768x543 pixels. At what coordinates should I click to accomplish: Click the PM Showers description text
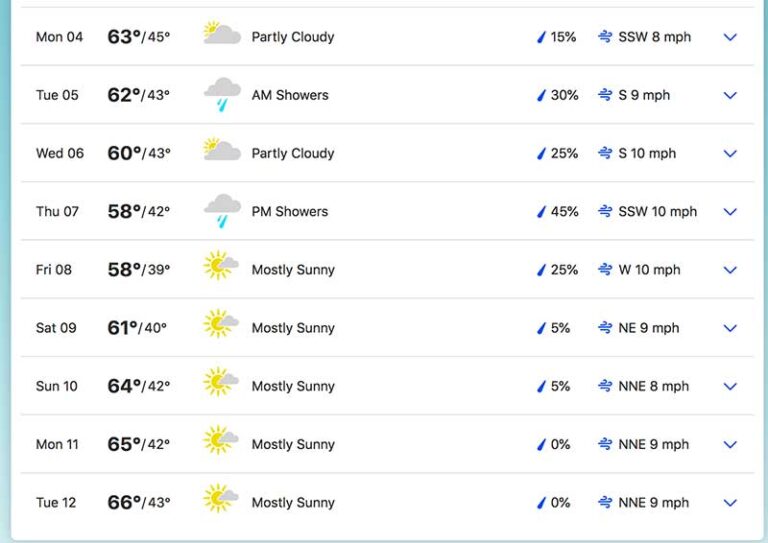(x=290, y=212)
